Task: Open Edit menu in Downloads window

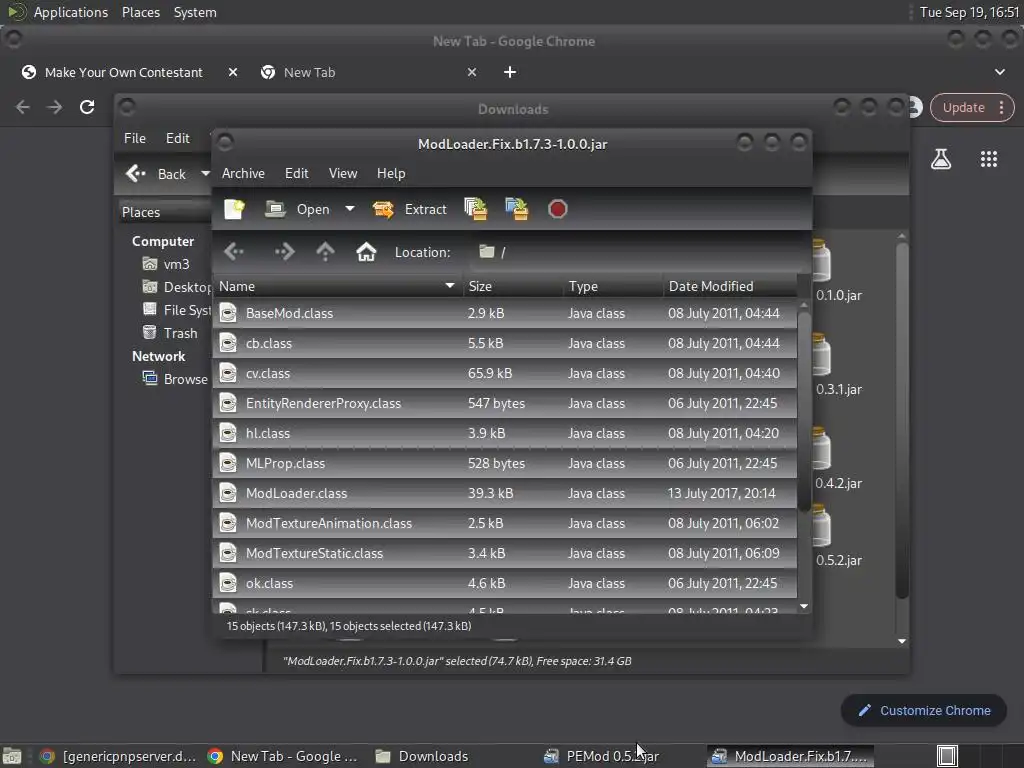Action: pyautogui.click(x=178, y=138)
